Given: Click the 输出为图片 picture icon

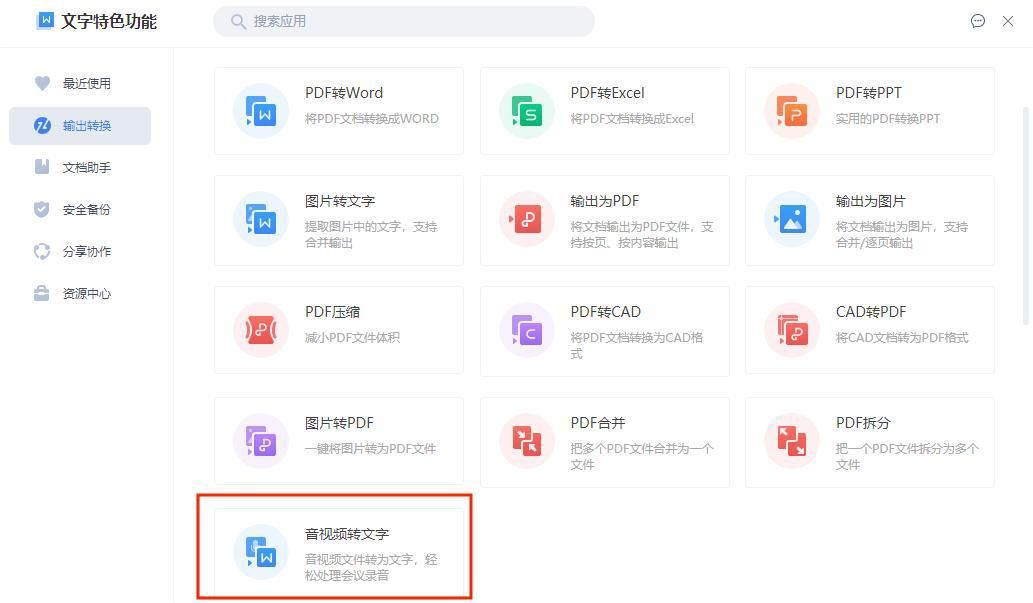Looking at the screenshot, I should (x=792, y=219).
